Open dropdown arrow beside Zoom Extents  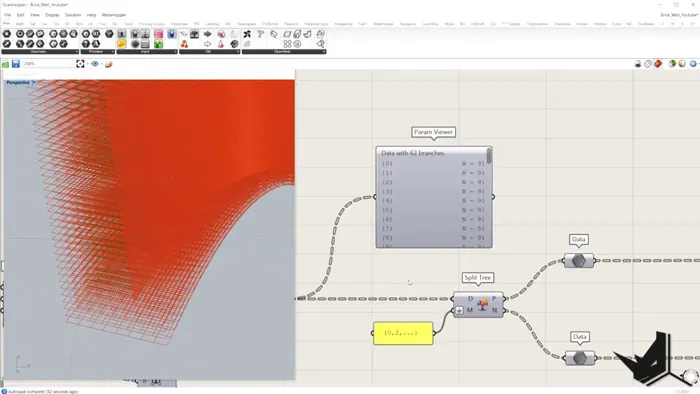[87, 64]
